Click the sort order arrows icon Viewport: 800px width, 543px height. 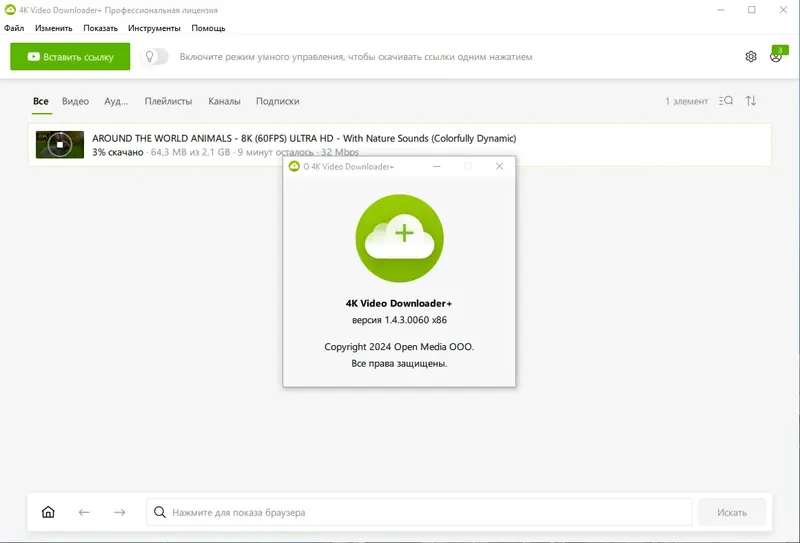(751, 101)
